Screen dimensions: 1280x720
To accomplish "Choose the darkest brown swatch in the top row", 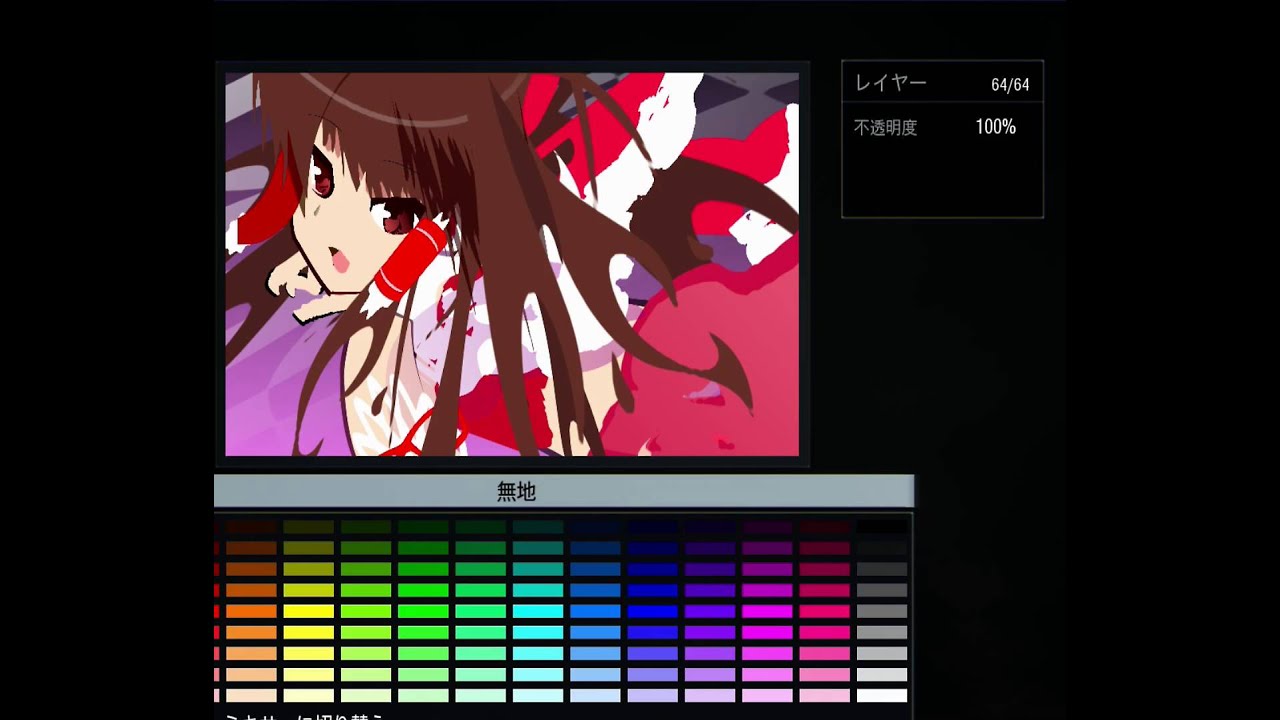I will pyautogui.click(x=251, y=527).
